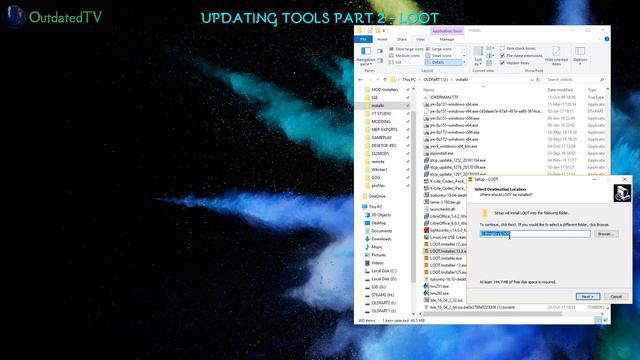Click the Explorer search box
This screenshot has width=640, height=360.
coord(575,80)
